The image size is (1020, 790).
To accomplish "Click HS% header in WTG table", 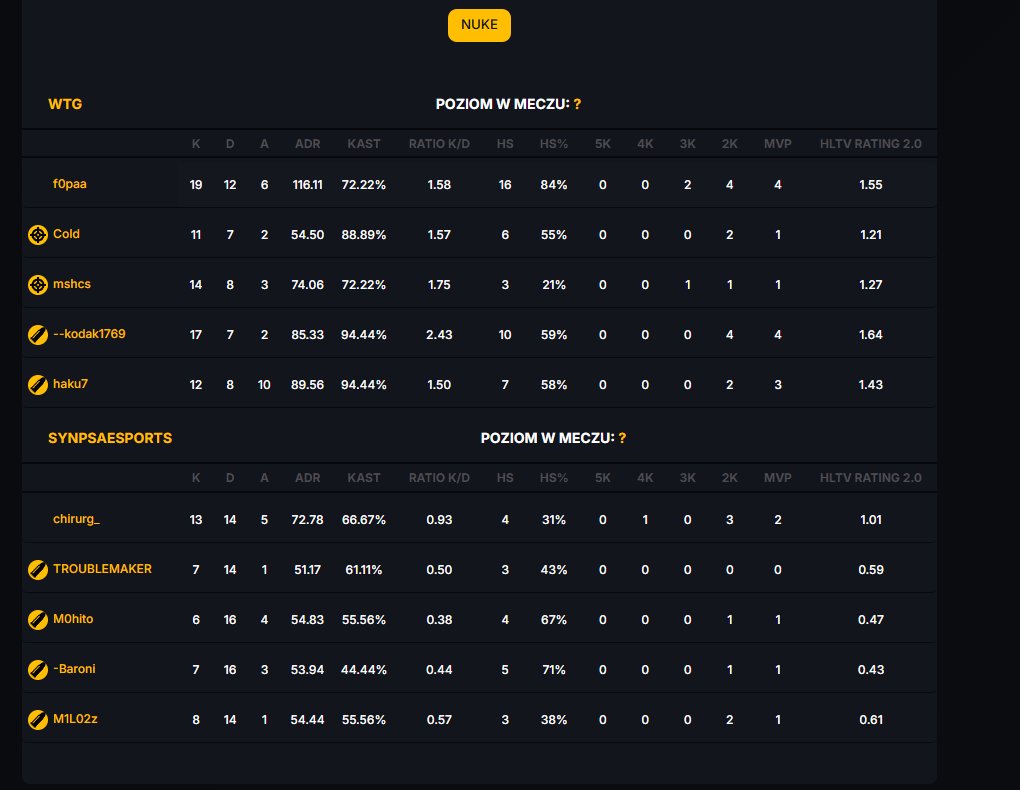I will [554, 144].
